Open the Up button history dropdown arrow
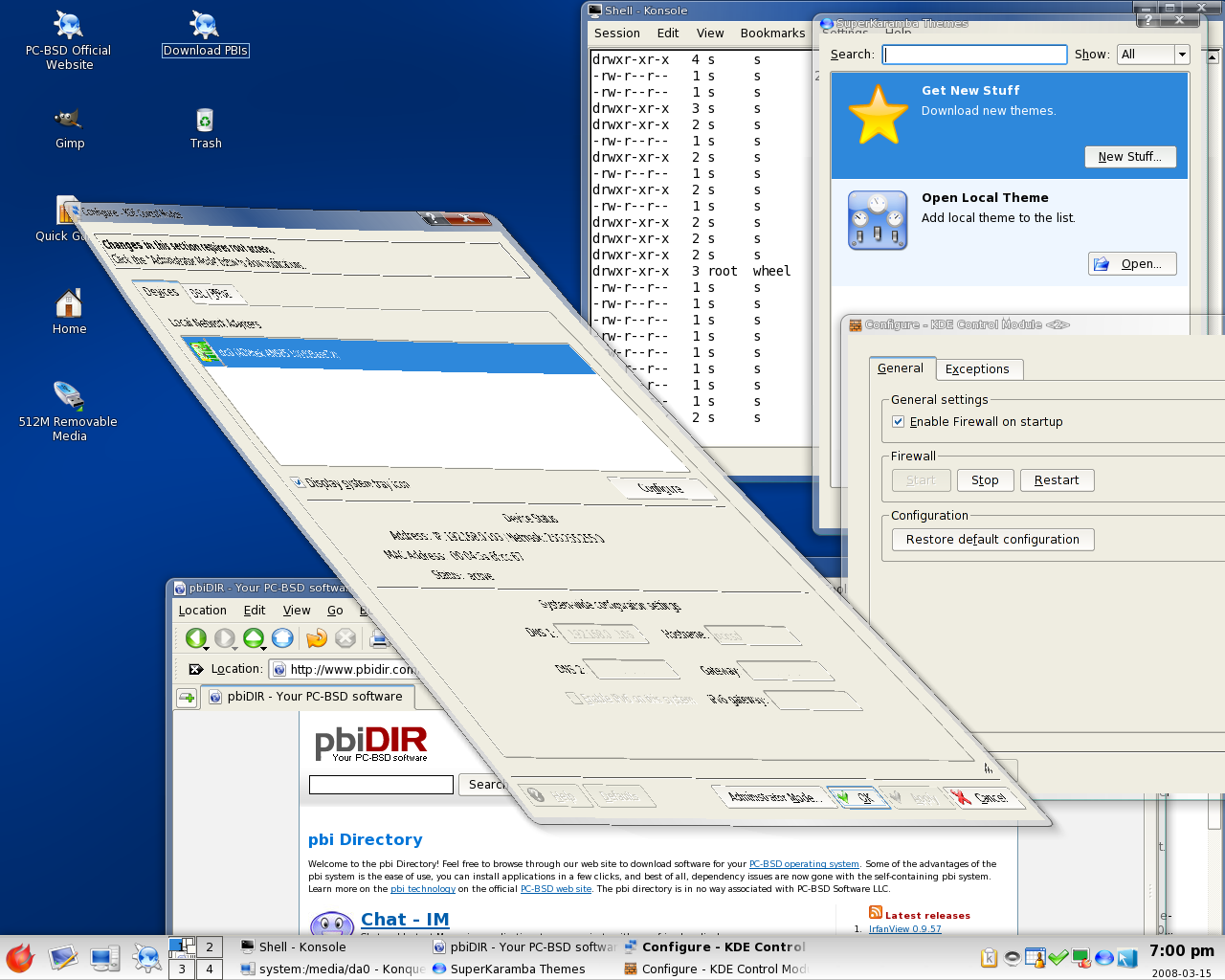This screenshot has height=980, width=1225. click(263, 648)
